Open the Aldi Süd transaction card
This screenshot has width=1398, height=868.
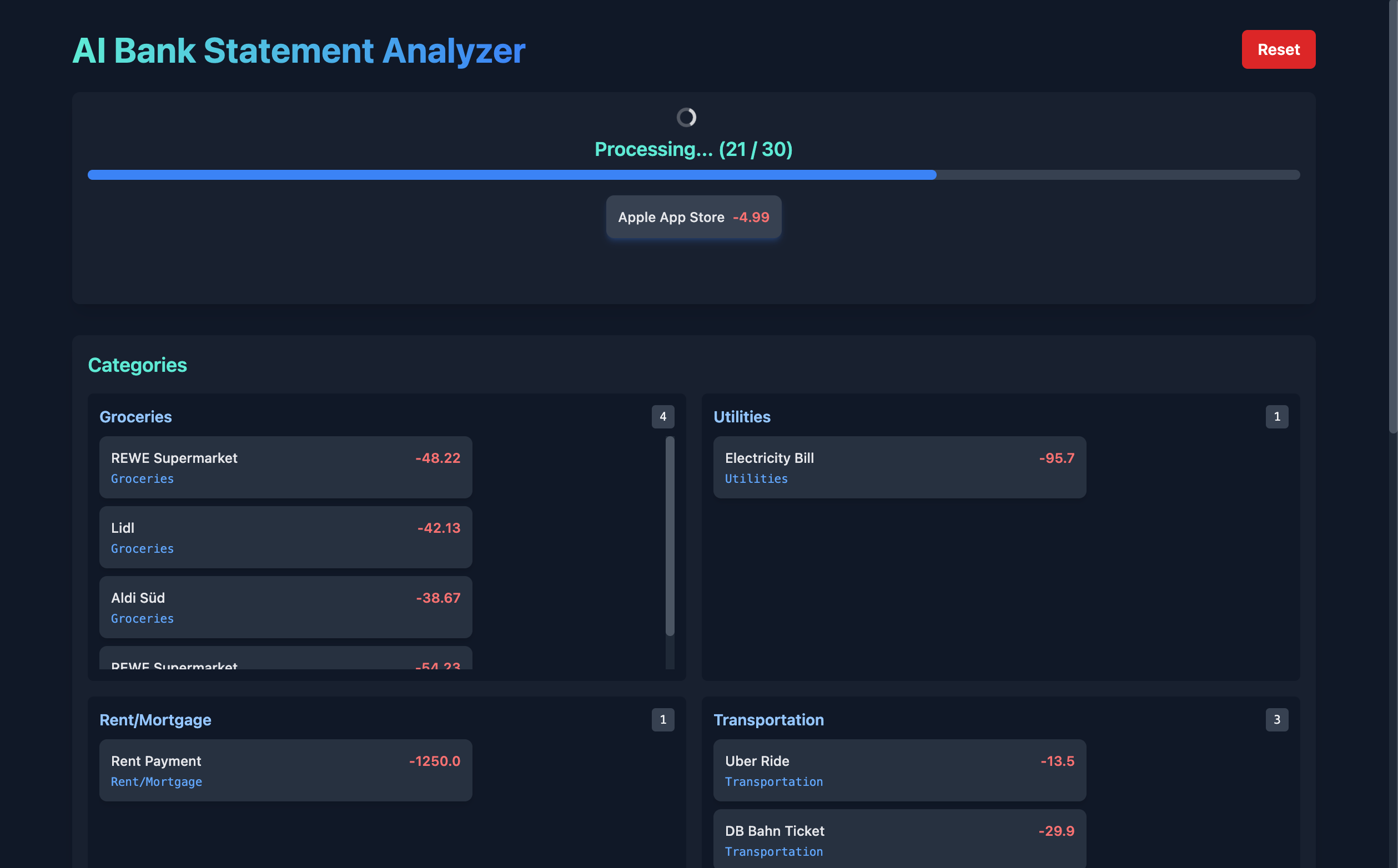point(285,607)
